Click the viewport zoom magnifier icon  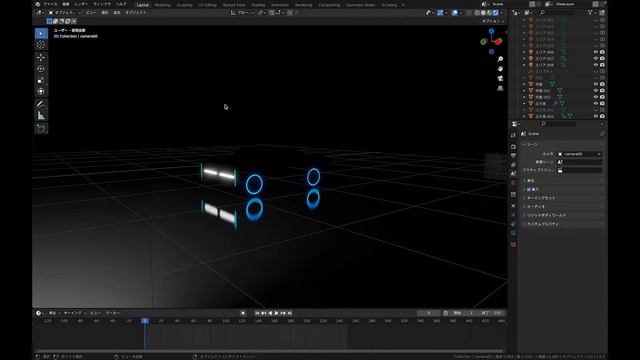(x=500, y=59)
